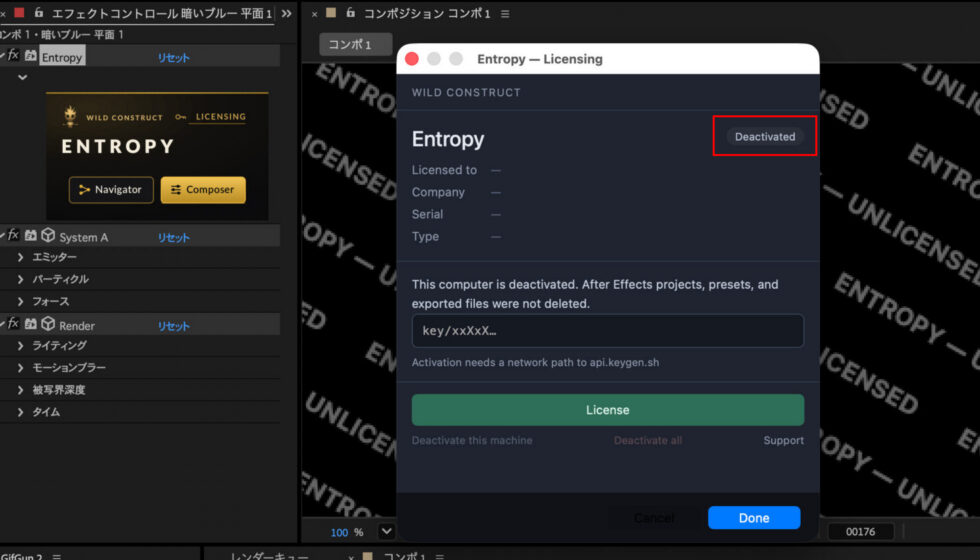Select the コンポ 1 timeline tab
Viewport: 980px width, 560px height.
pos(404,556)
